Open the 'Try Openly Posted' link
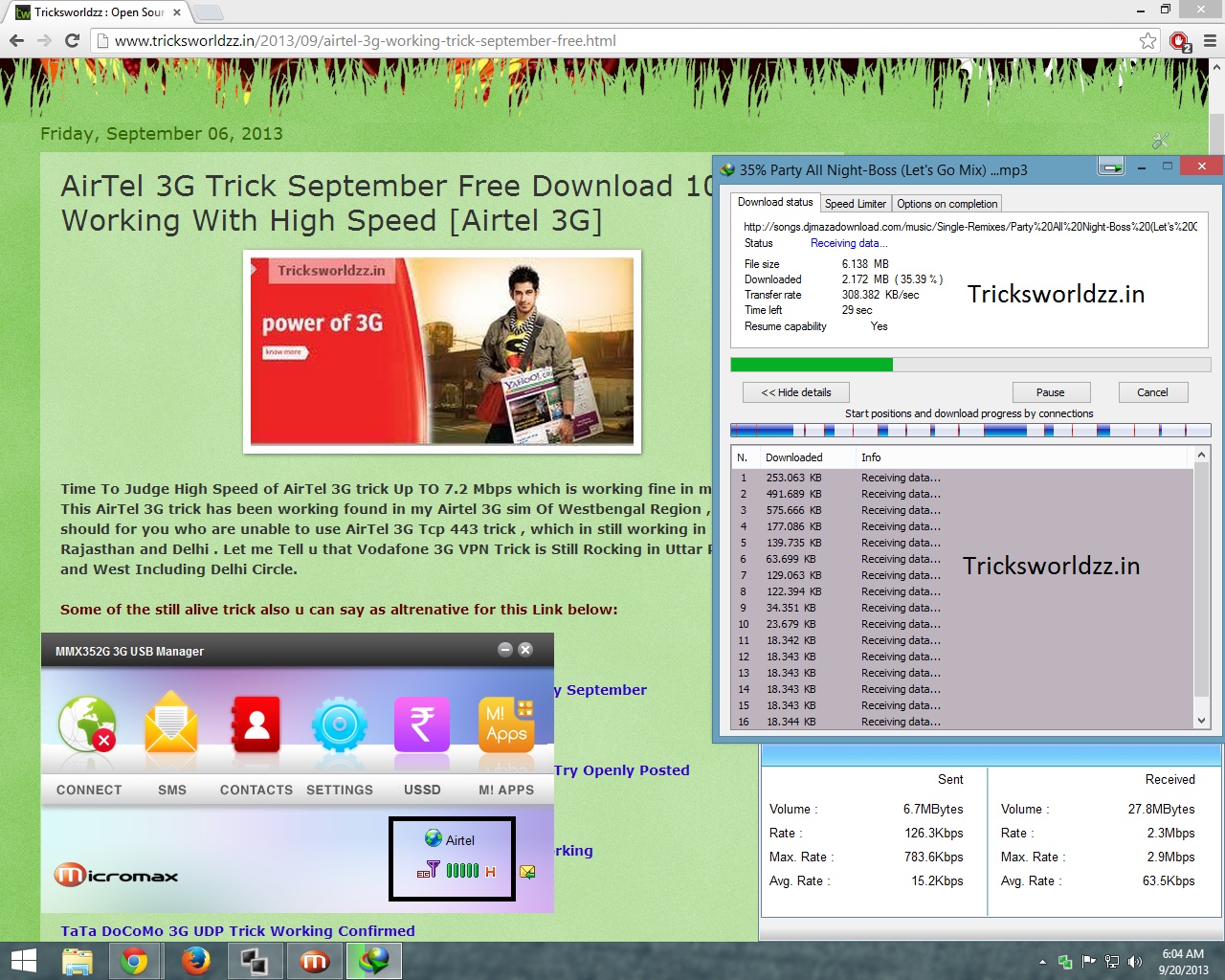Image resolution: width=1225 pixels, height=980 pixels. coord(622,770)
